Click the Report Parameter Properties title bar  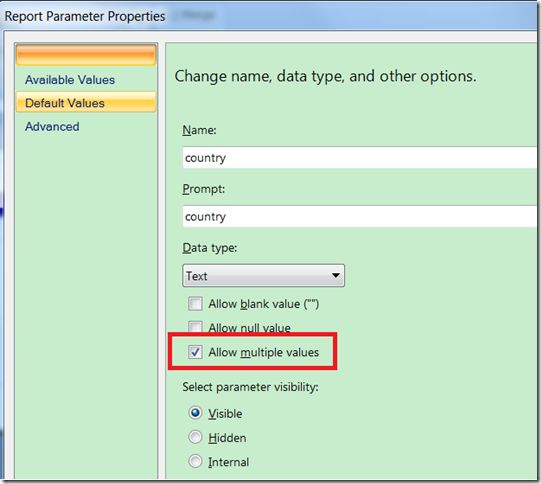click(269, 16)
